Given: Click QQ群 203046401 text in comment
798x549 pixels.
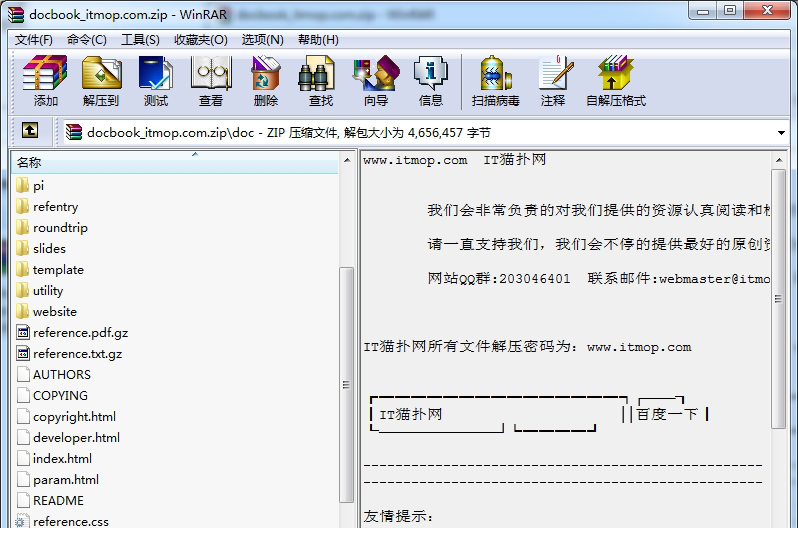Looking at the screenshot, I should [499, 278].
